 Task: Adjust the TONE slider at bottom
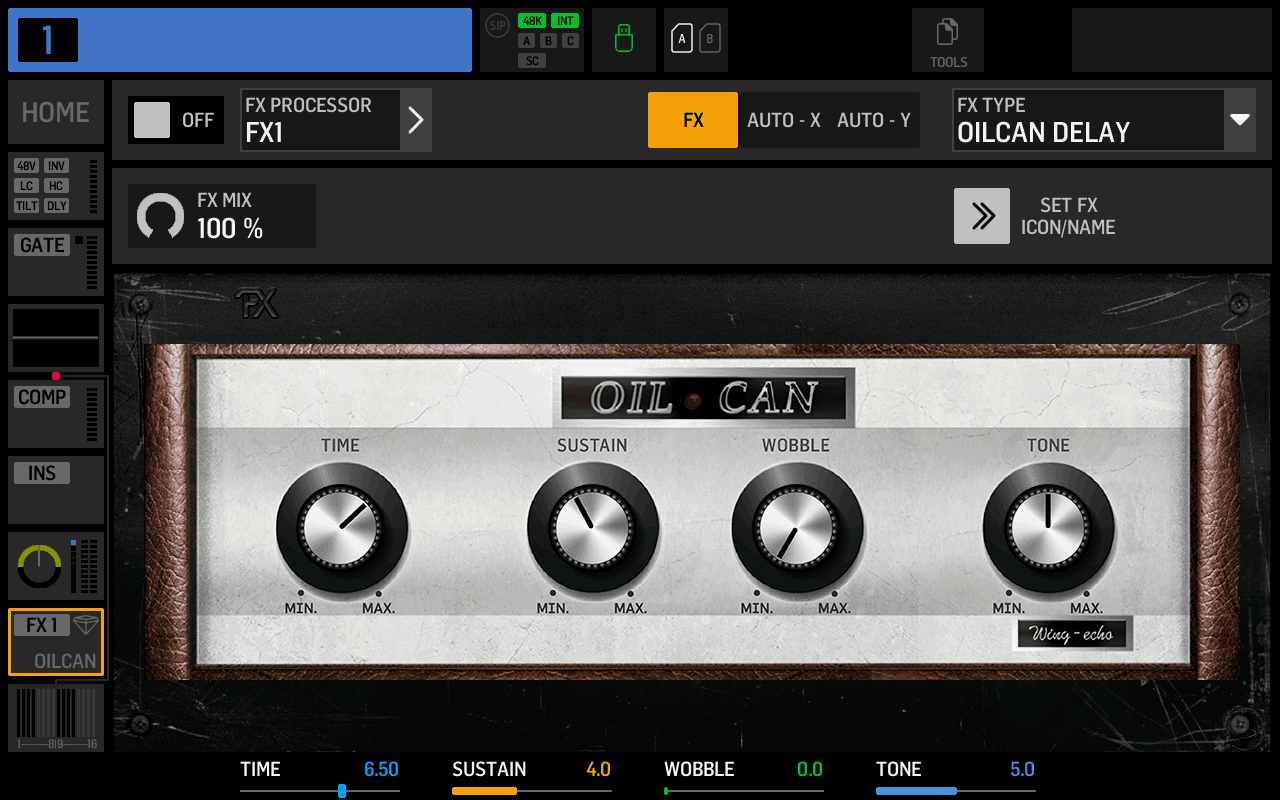956,791
